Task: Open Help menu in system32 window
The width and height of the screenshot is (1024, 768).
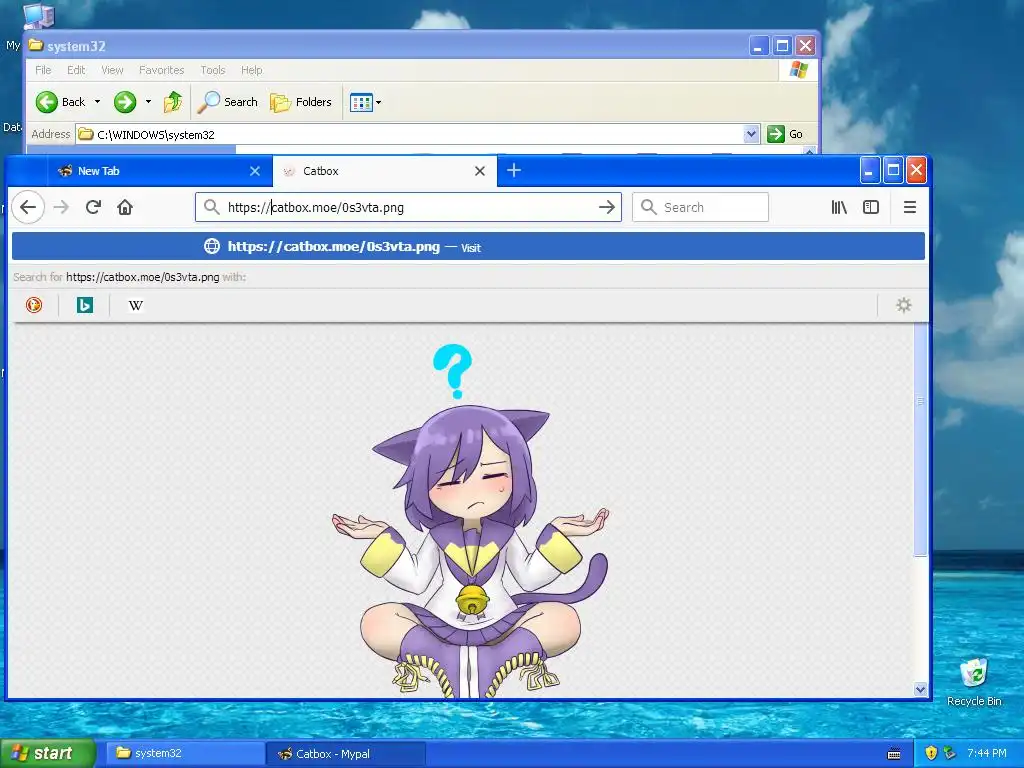Action: pyautogui.click(x=251, y=70)
